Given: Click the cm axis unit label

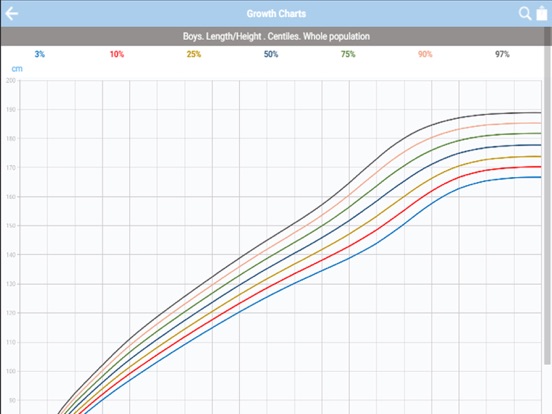Looking at the screenshot, I should [17, 69].
